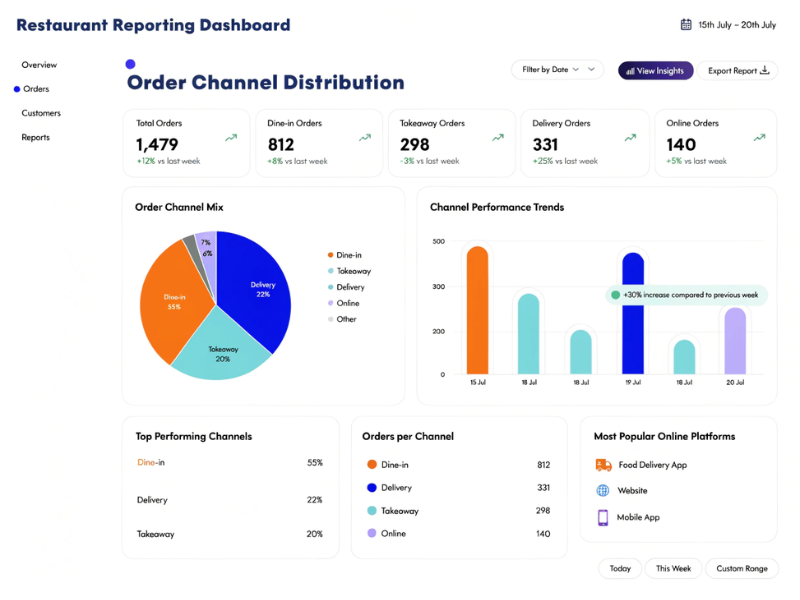
Task: Click the Export Report button
Action: click(x=738, y=70)
